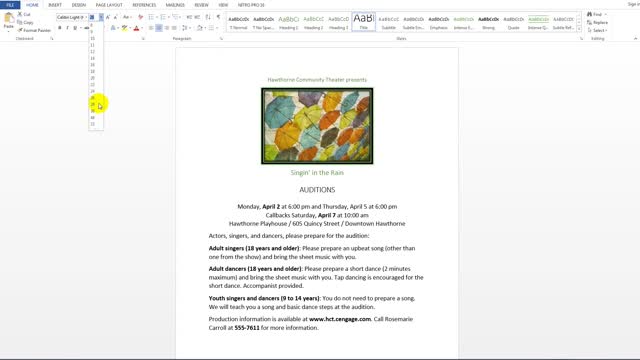Open the Change Case (Aa) dropdown
Image resolution: width=640 pixels, height=360 pixels.
(127, 17)
